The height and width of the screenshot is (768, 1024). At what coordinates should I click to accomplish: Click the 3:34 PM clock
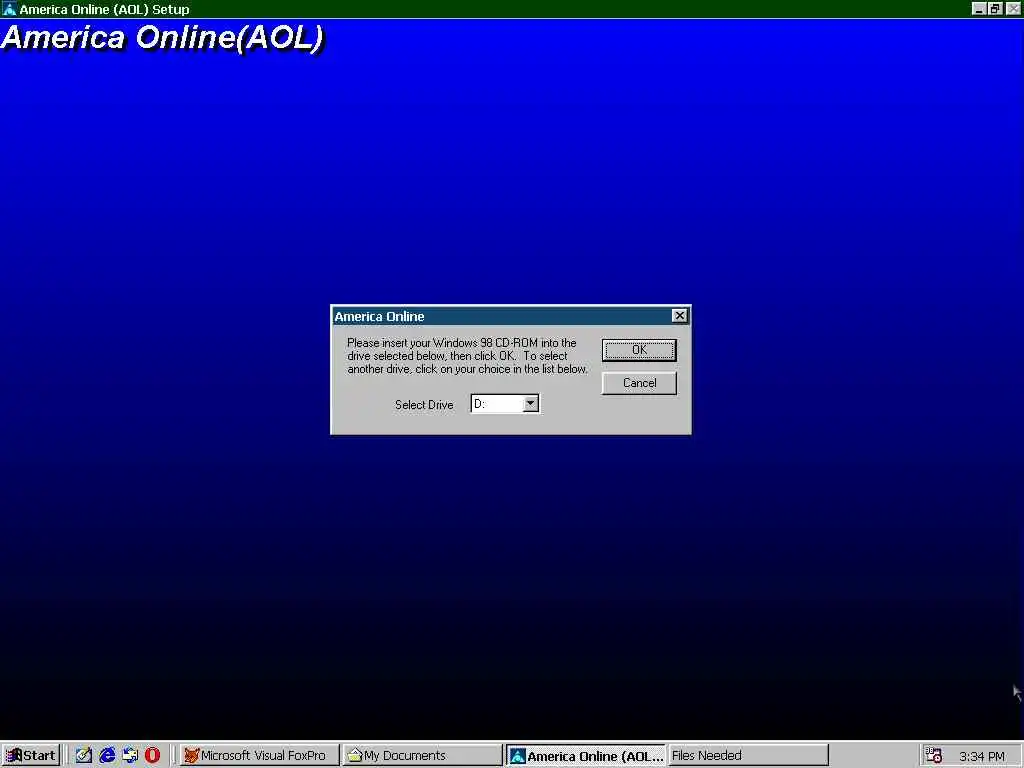pyautogui.click(x=982, y=756)
